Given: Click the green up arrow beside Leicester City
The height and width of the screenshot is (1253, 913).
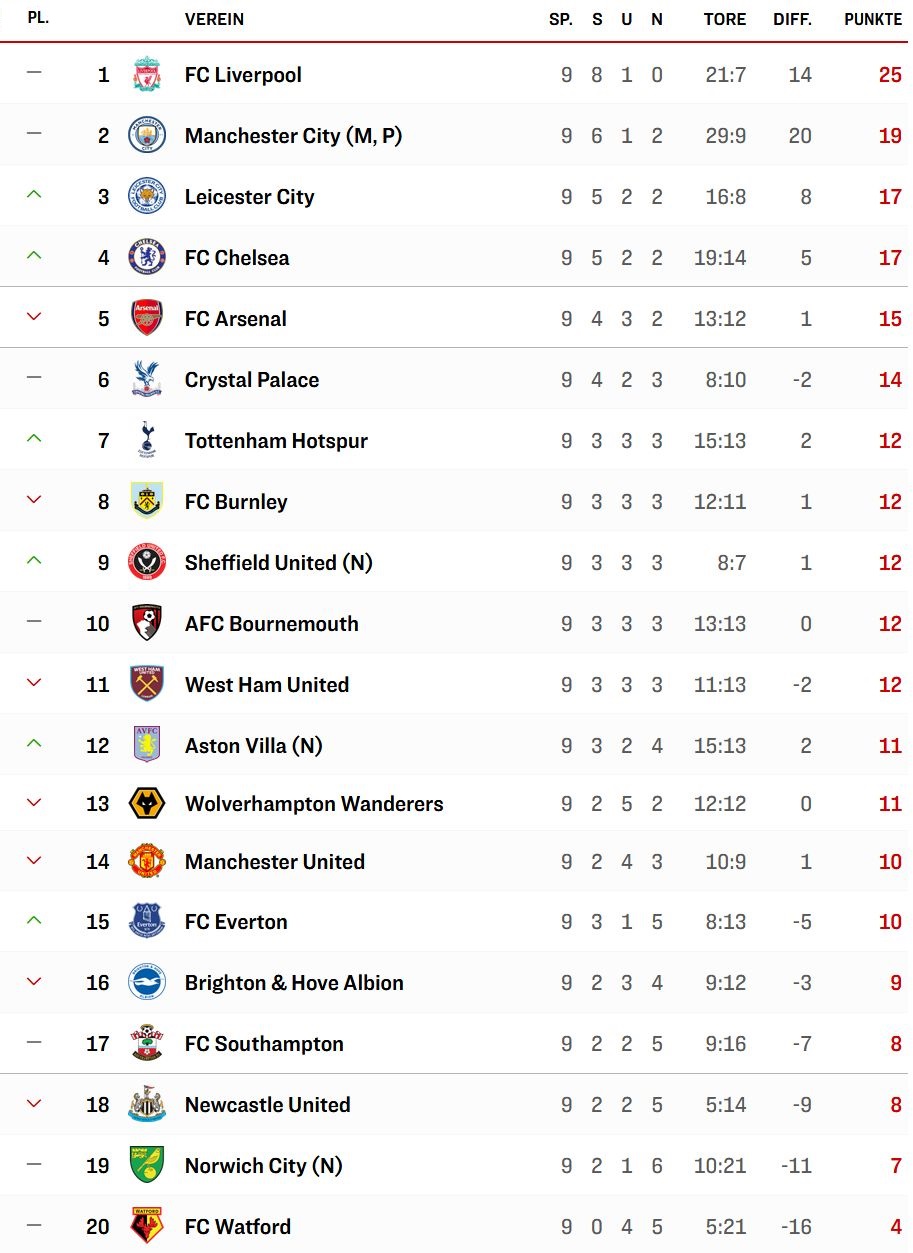Looking at the screenshot, I should [34, 195].
